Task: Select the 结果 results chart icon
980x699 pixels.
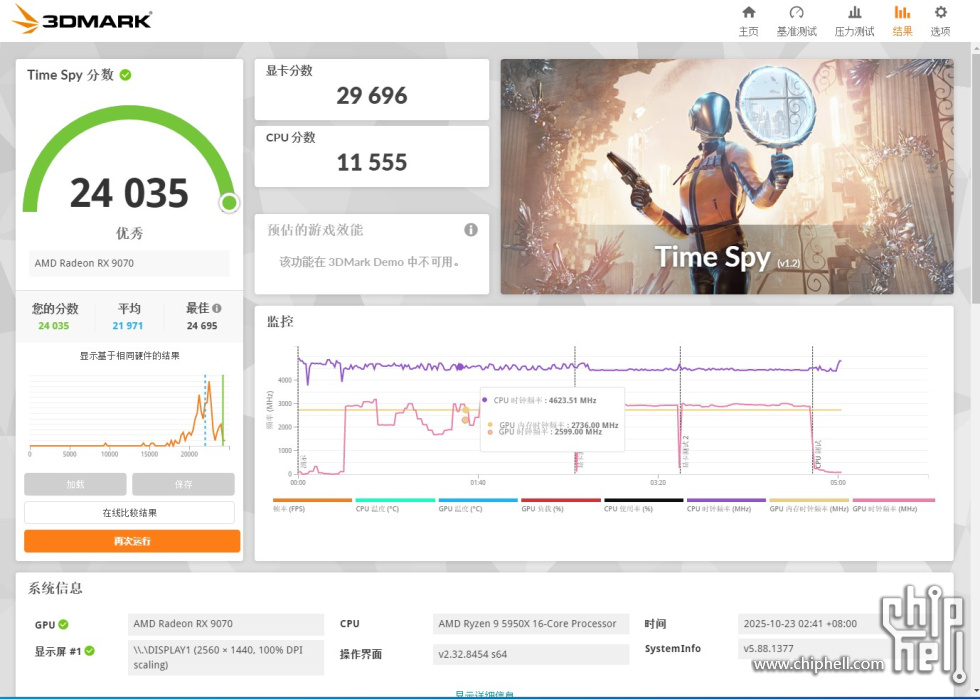Action: (902, 13)
